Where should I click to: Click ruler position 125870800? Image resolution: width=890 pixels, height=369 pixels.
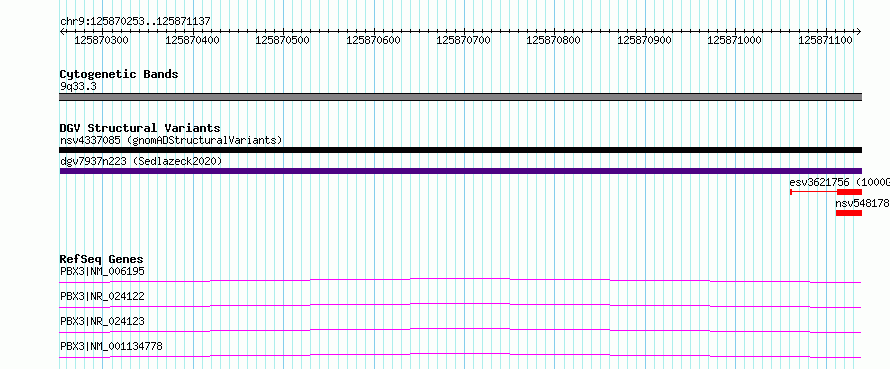point(553,40)
